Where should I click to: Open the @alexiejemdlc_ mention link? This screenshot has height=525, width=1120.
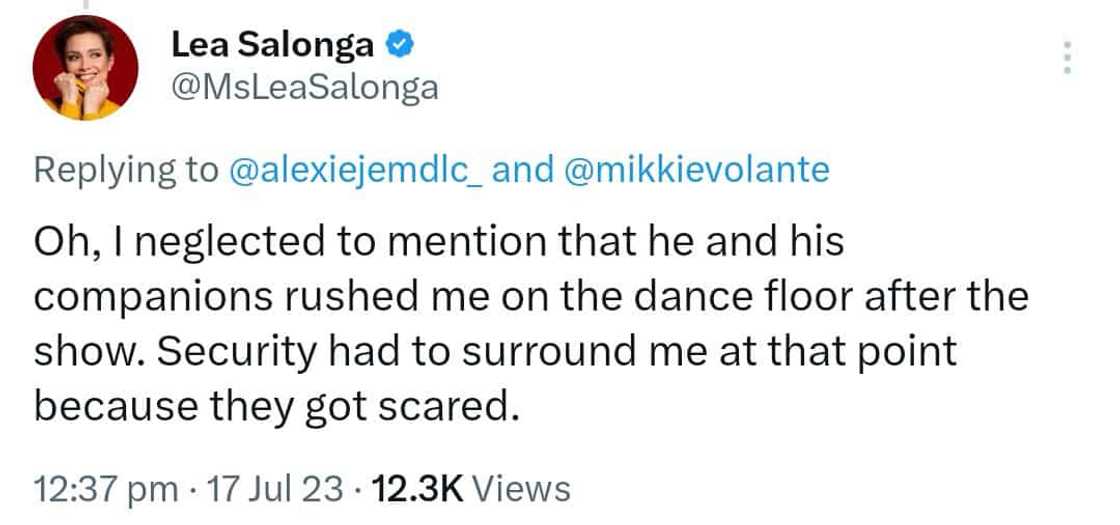click(357, 170)
